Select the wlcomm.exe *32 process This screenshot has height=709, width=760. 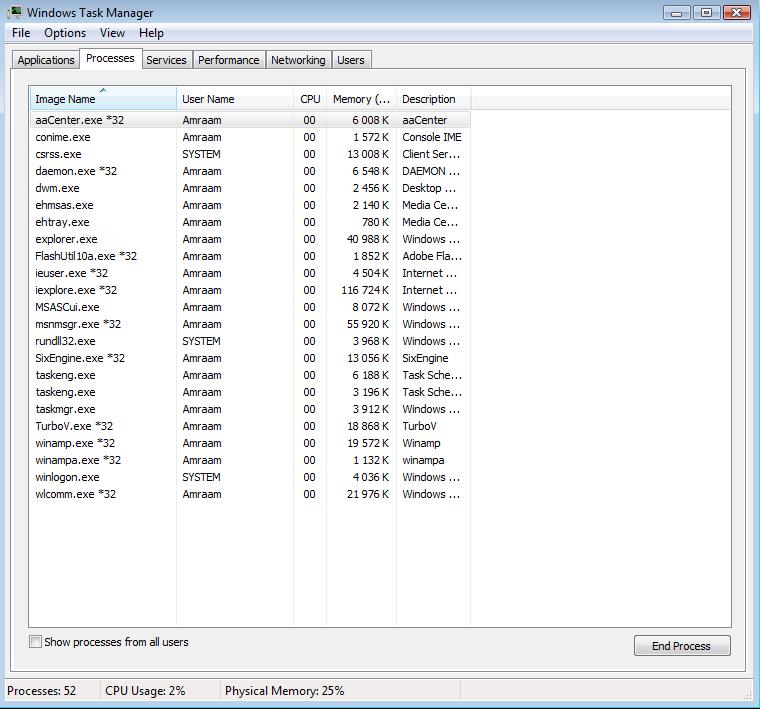coord(250,494)
